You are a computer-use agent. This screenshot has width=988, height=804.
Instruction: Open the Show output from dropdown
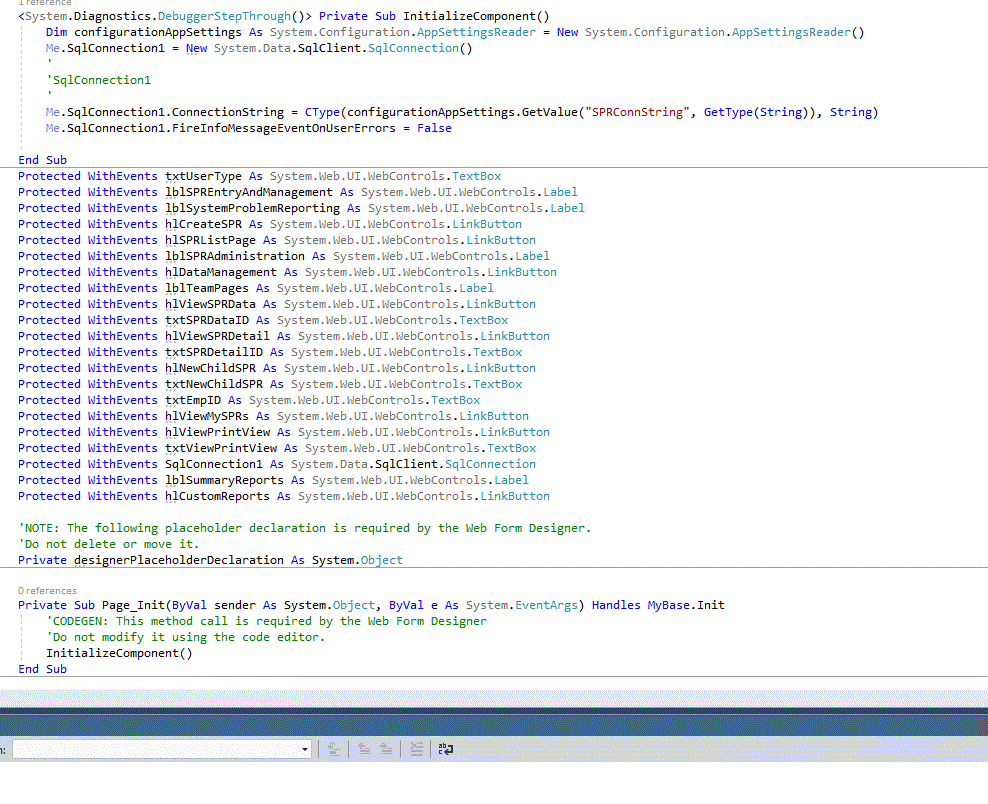(x=162, y=749)
